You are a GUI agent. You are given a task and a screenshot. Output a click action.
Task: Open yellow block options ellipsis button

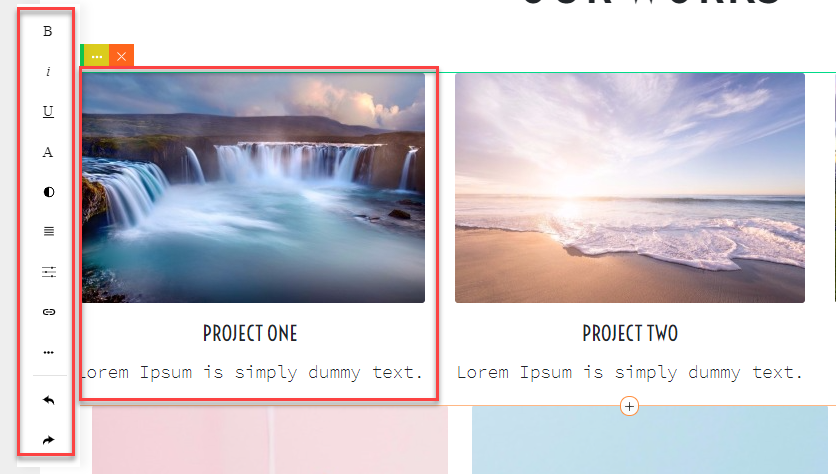click(x=97, y=56)
